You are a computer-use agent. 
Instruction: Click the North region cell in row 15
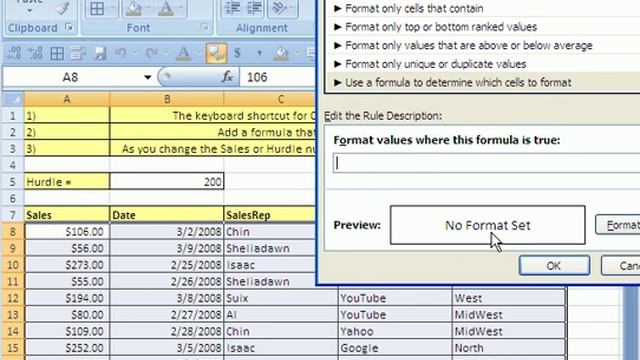pos(509,348)
